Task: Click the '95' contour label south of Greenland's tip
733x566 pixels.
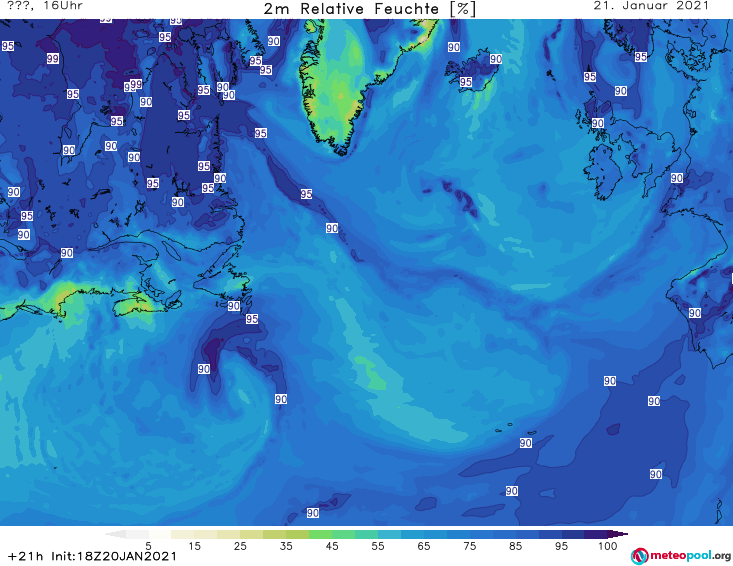Action: 306,193
